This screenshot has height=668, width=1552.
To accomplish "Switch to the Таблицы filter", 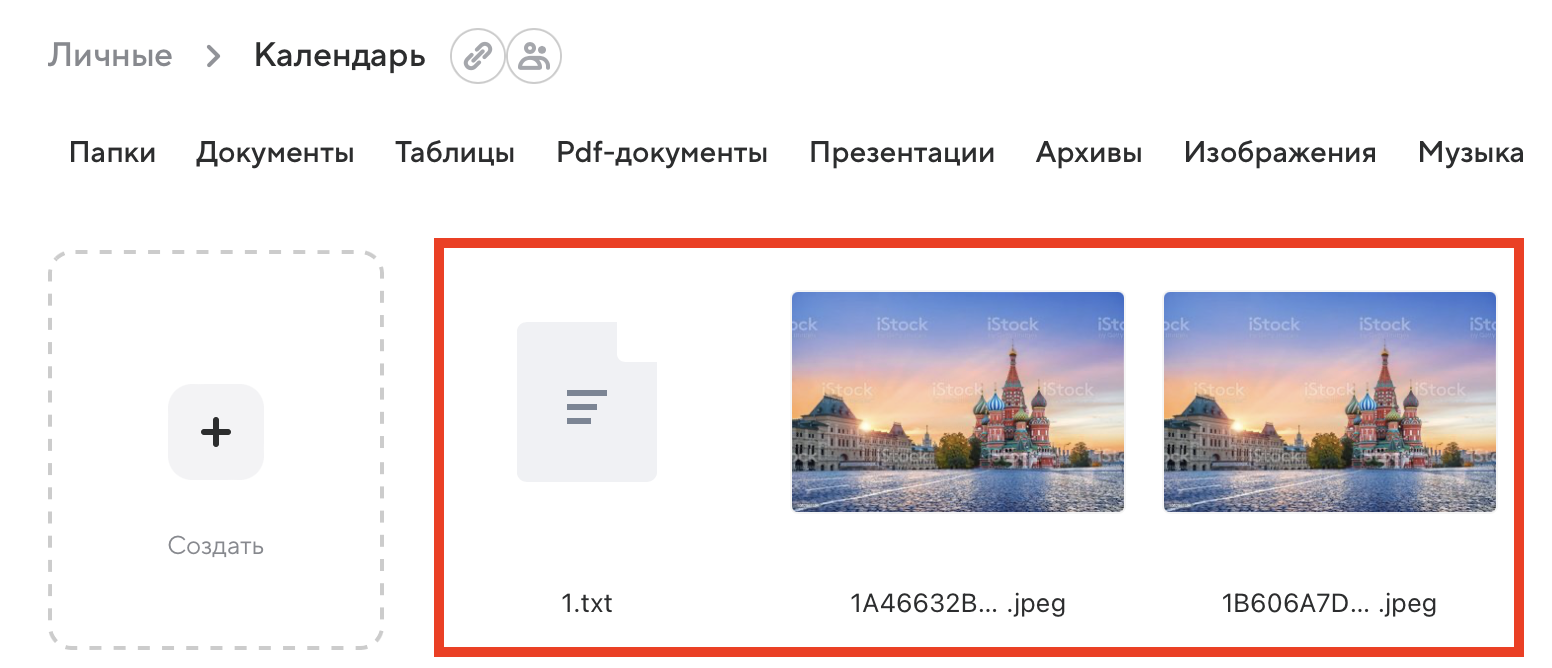I will point(455,154).
